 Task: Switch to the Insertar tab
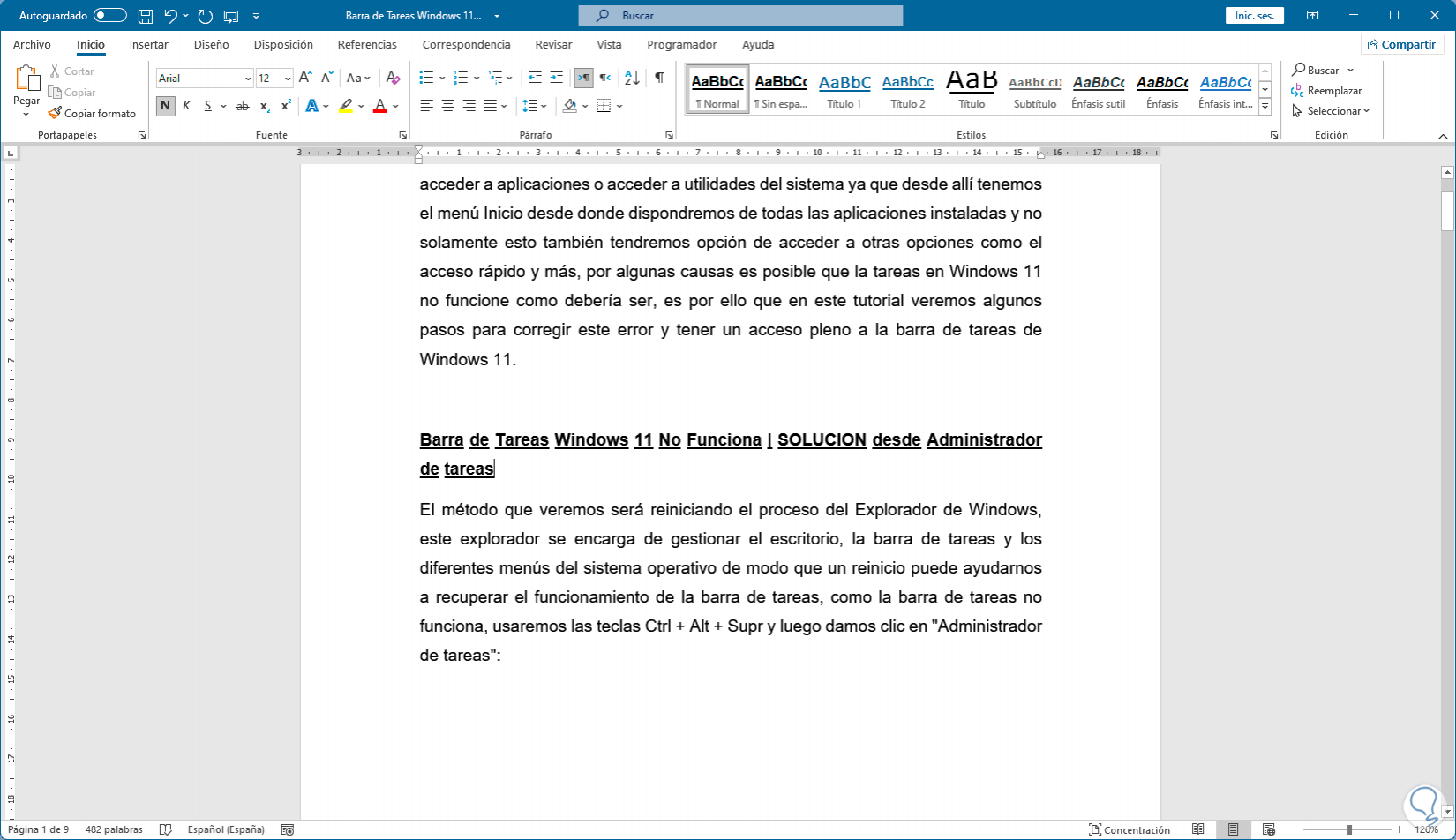click(149, 45)
